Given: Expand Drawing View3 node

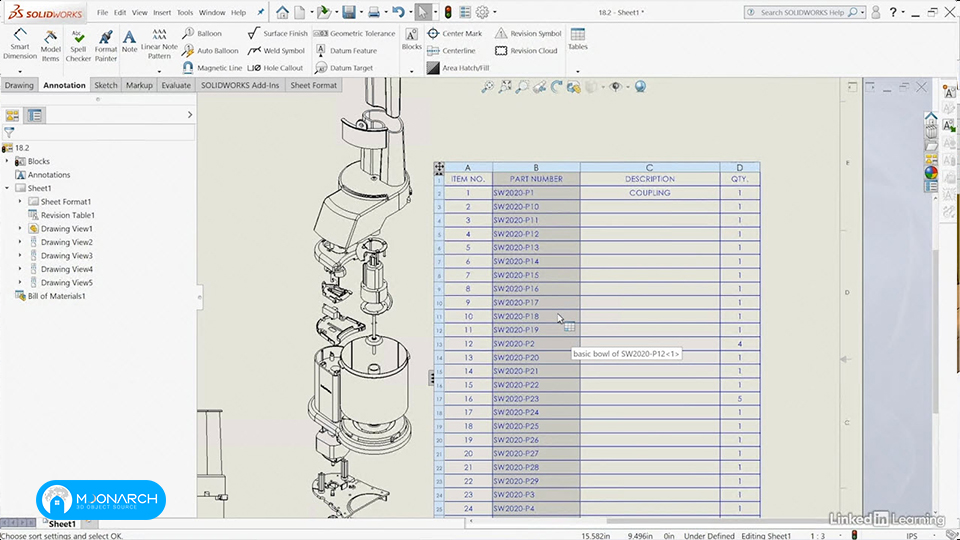Looking at the screenshot, I should (20, 255).
